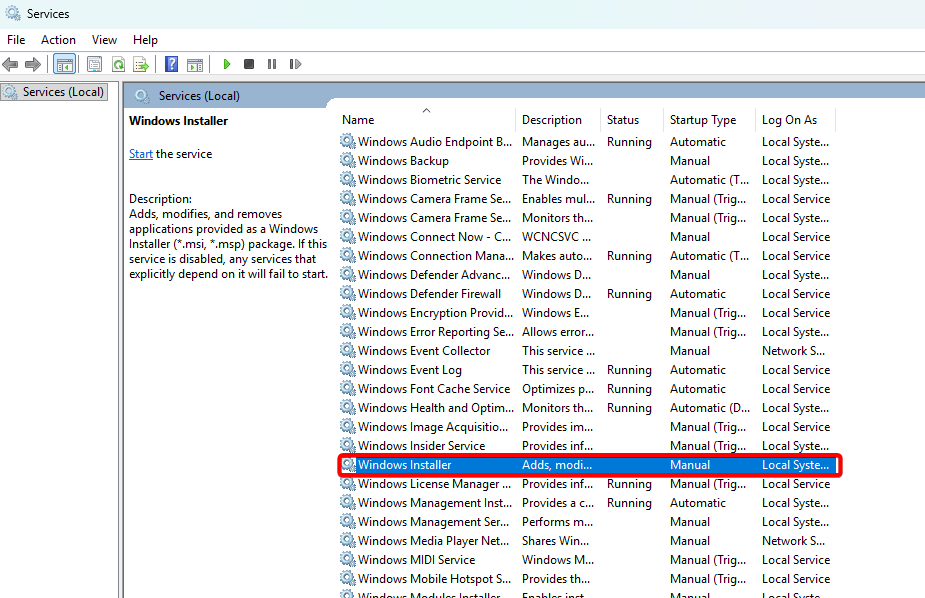Click the Restart Service icon
This screenshot has width=925, height=598.
pyautogui.click(x=295, y=64)
